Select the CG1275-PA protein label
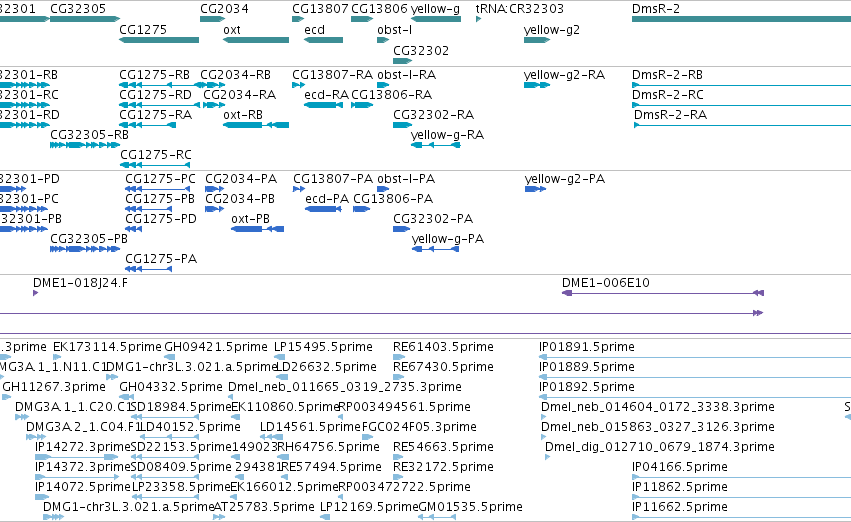Image resolution: width=851 pixels, height=522 pixels. pyautogui.click(x=161, y=259)
